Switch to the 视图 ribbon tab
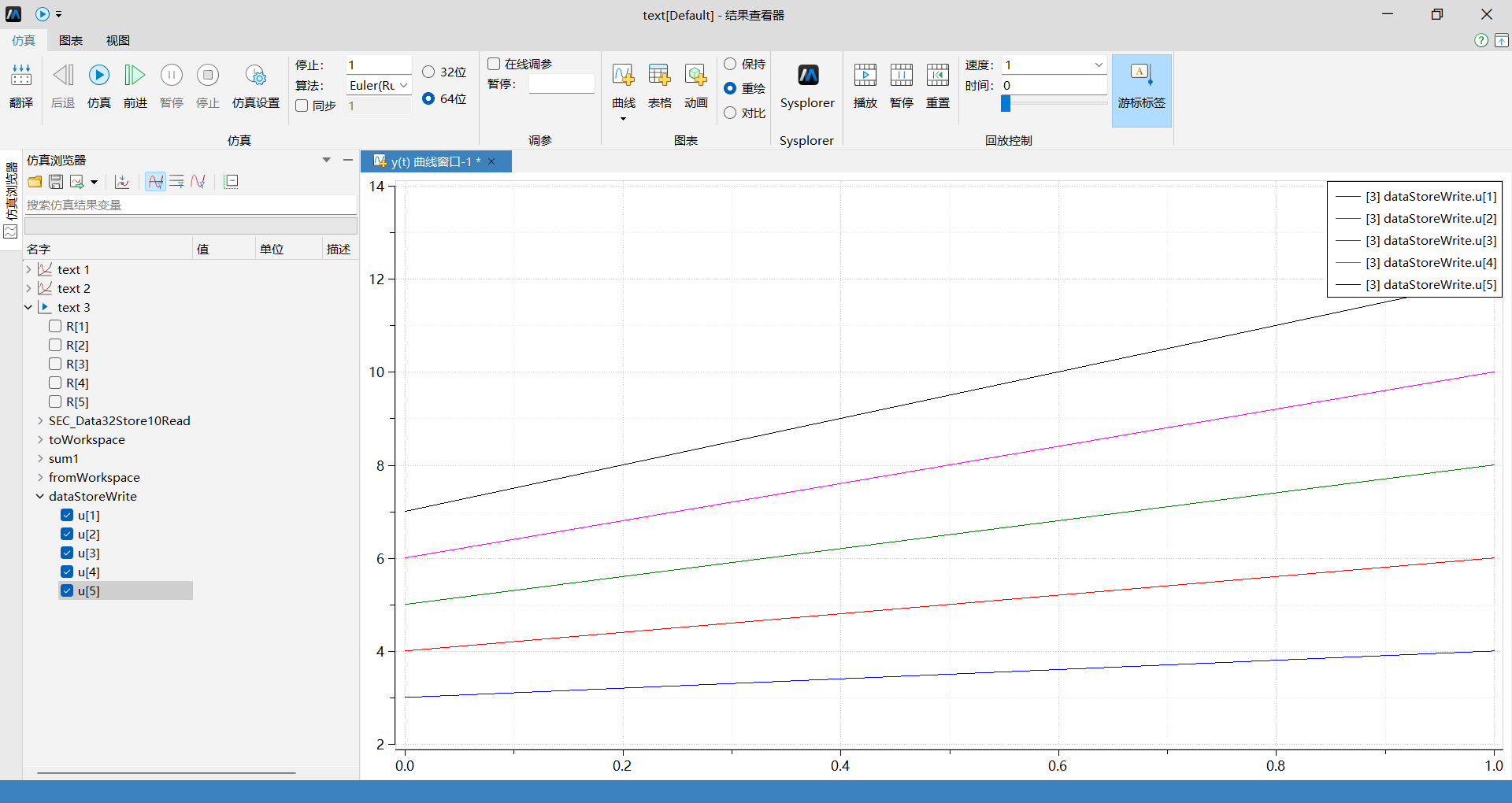This screenshot has width=1512, height=803. click(x=118, y=40)
